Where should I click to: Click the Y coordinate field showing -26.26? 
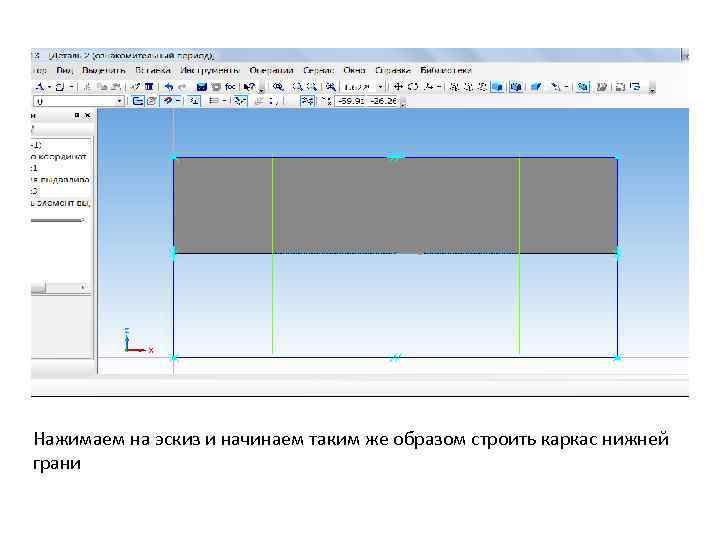pyautogui.click(x=383, y=101)
